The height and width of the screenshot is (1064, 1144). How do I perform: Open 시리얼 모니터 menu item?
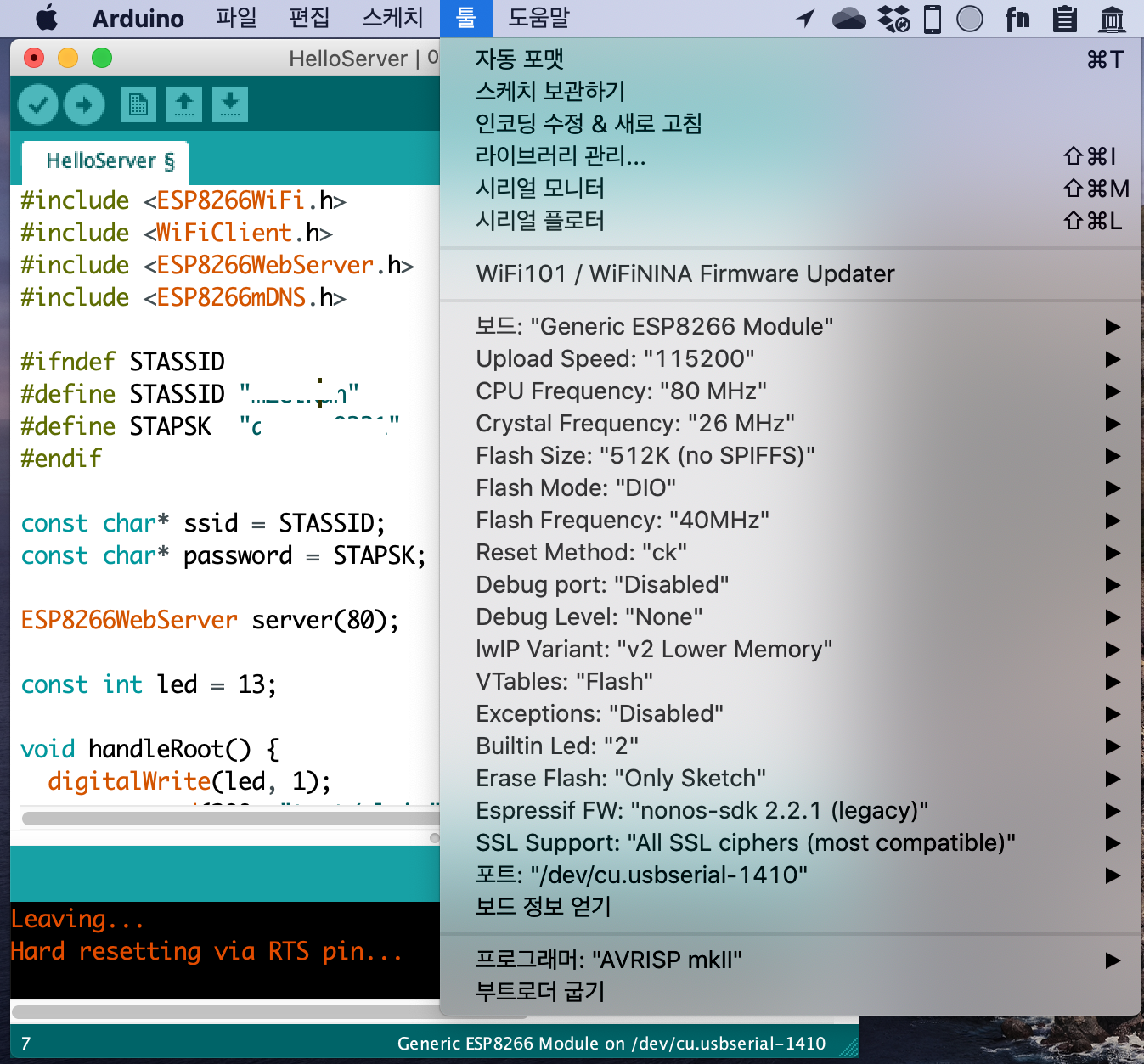pos(791,189)
